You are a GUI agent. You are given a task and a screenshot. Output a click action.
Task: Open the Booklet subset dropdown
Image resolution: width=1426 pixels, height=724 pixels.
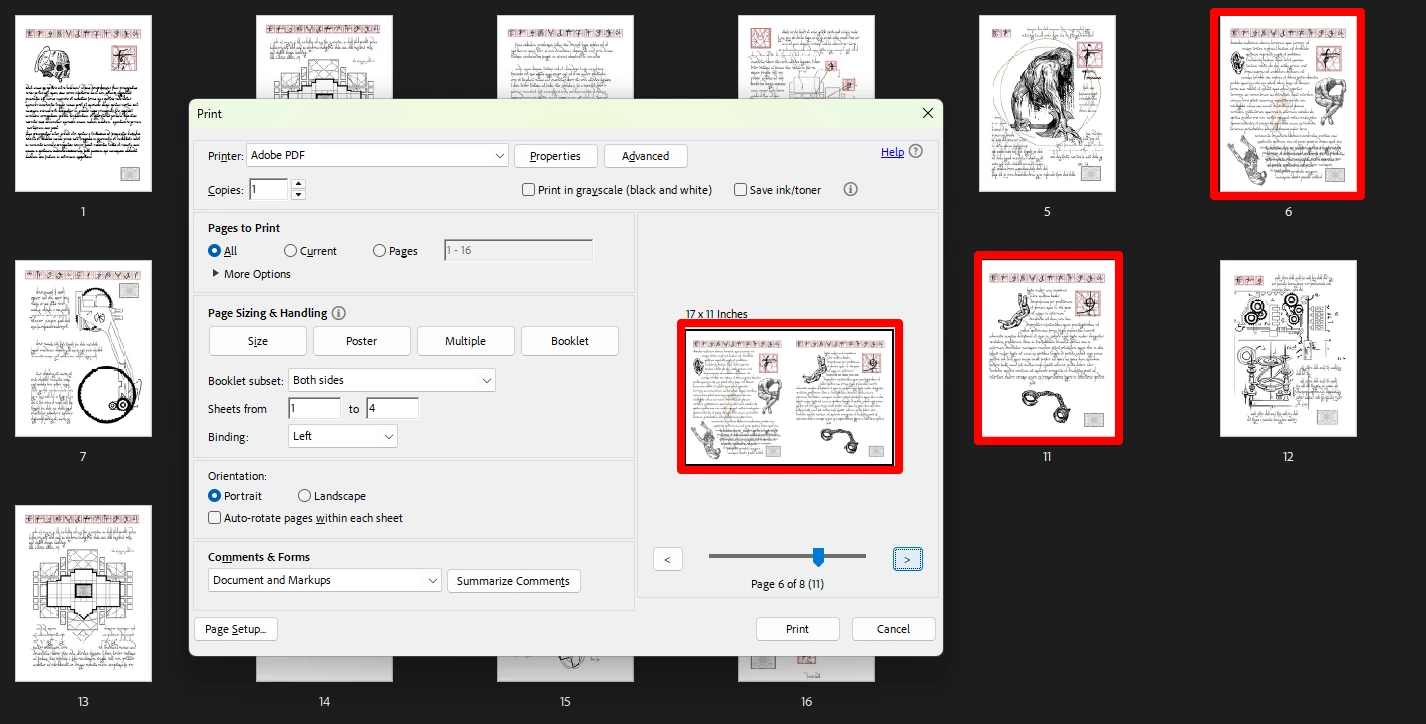[x=392, y=380]
